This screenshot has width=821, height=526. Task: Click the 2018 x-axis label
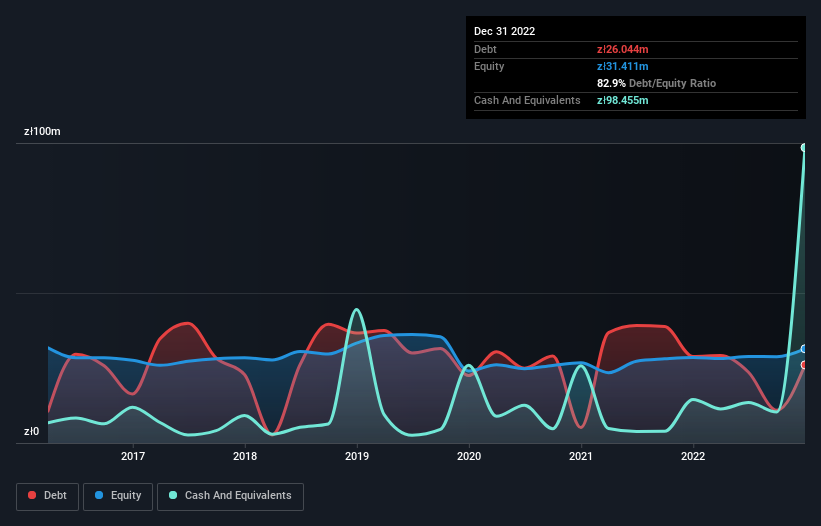coord(245,456)
